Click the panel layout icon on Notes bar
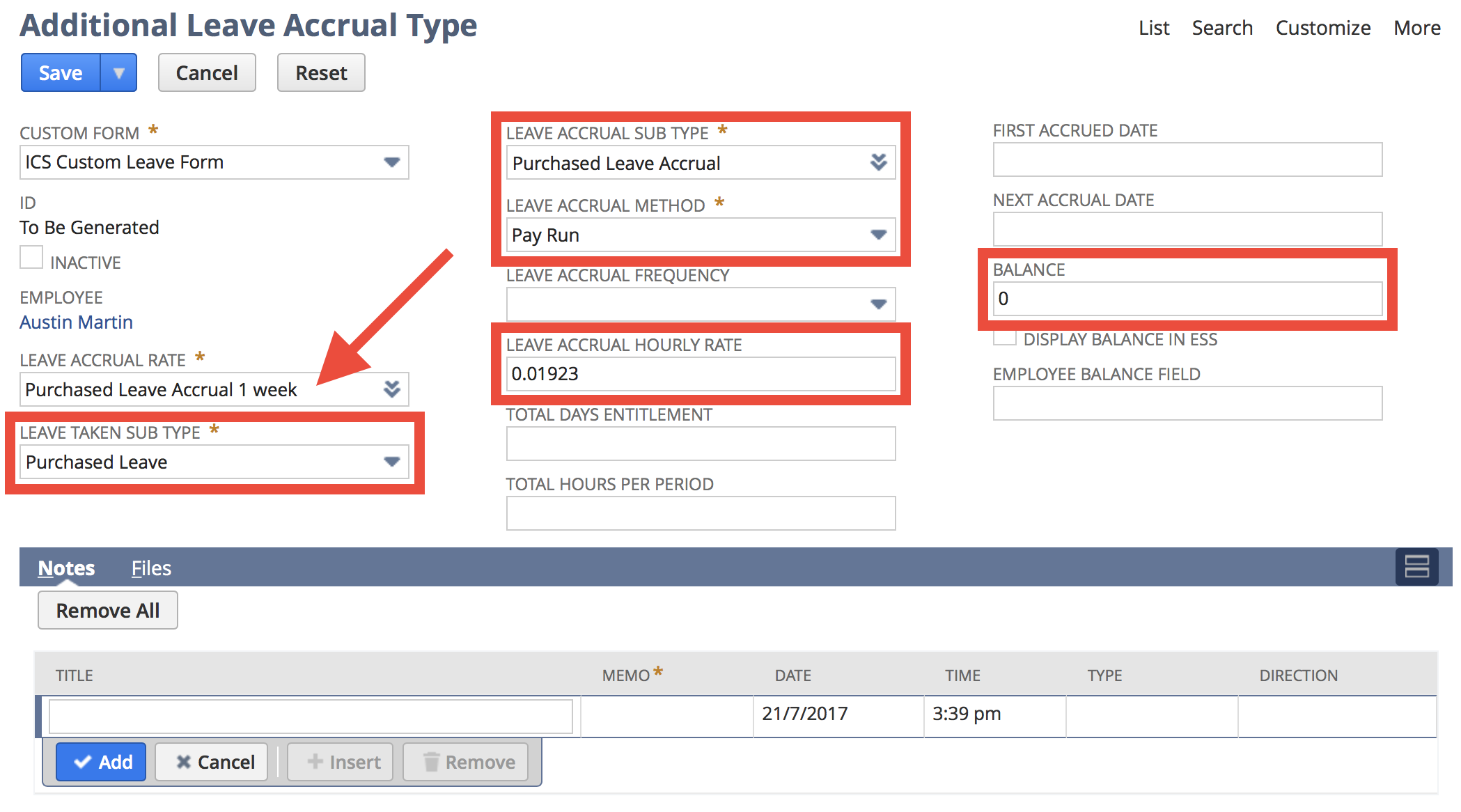1461x812 pixels. 1416,567
